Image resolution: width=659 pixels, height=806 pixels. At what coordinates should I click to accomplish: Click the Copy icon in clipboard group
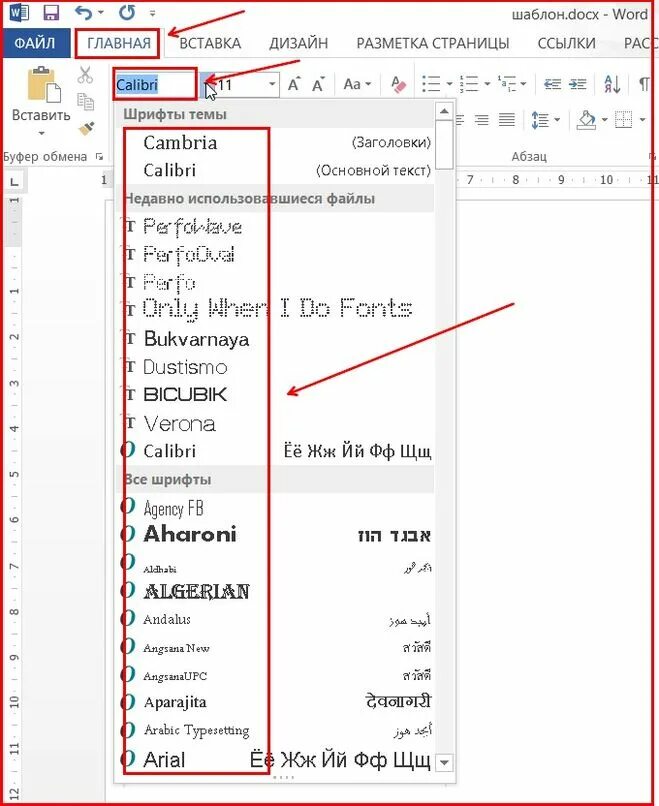pos(85,101)
